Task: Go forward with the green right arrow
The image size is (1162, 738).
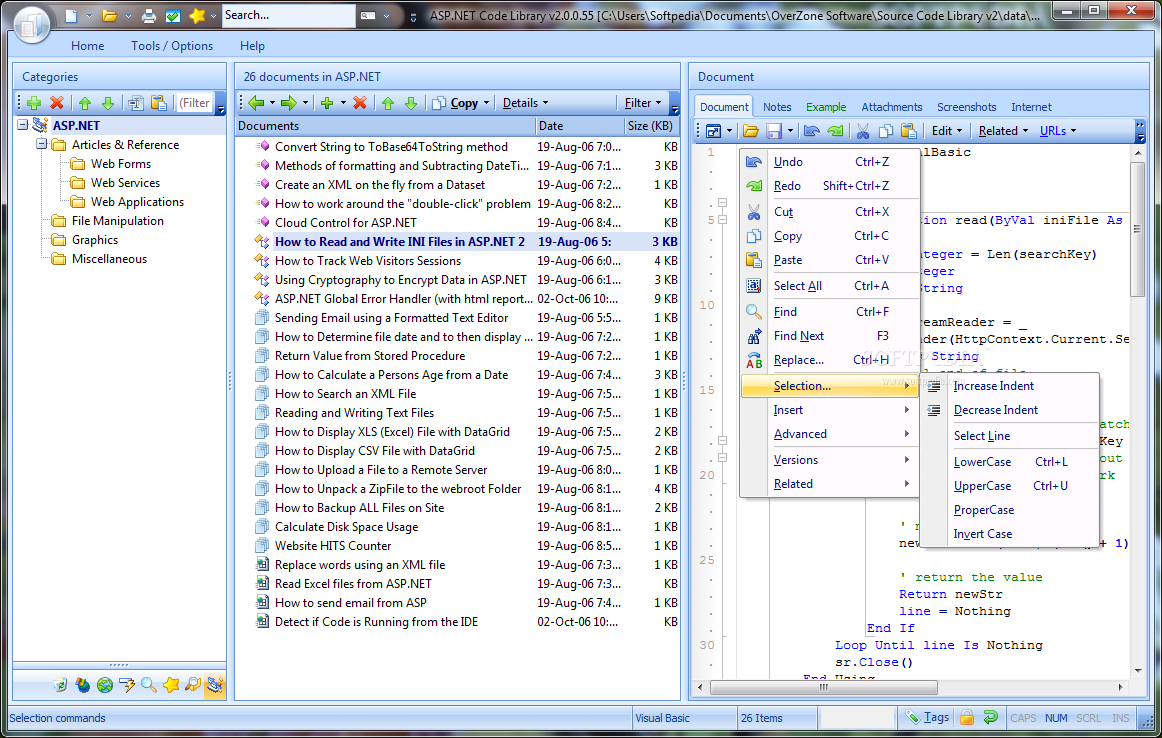Action: (289, 103)
